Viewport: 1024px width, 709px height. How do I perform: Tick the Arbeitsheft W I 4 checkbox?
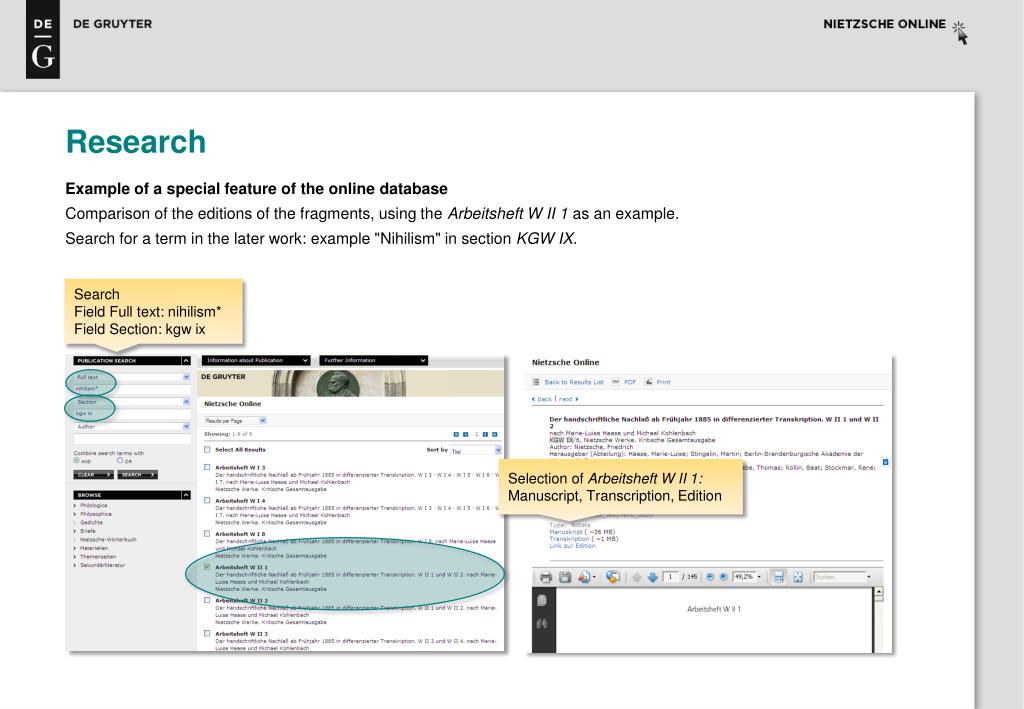(x=207, y=501)
